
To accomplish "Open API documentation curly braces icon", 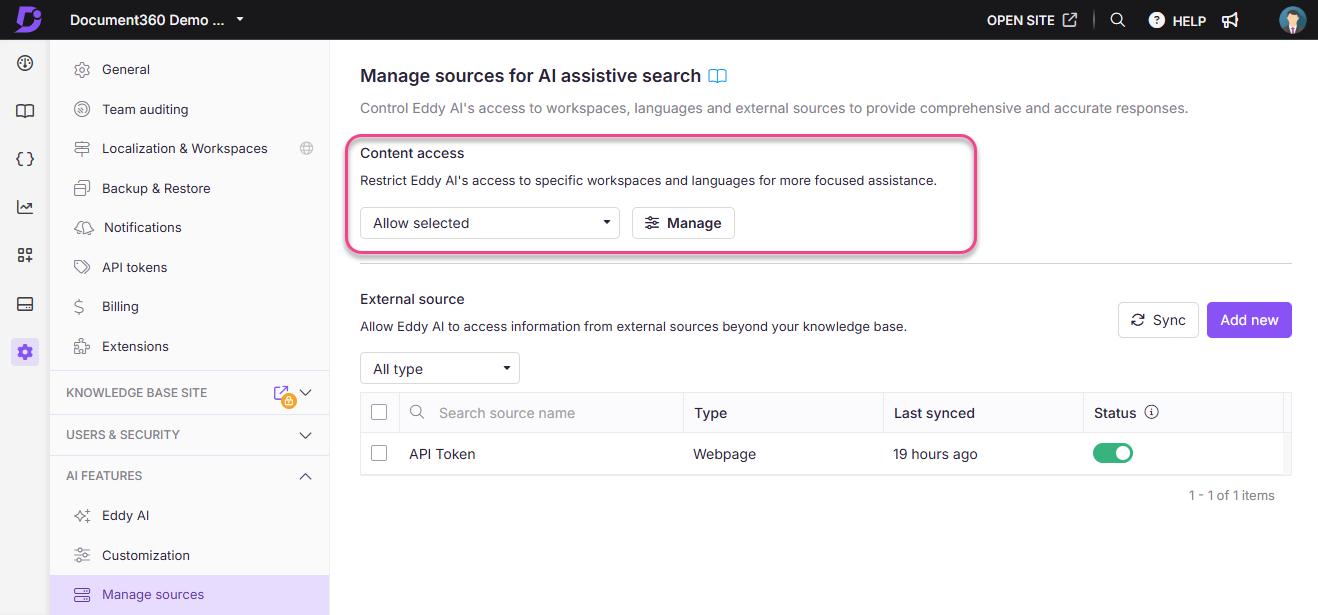I will [25, 159].
